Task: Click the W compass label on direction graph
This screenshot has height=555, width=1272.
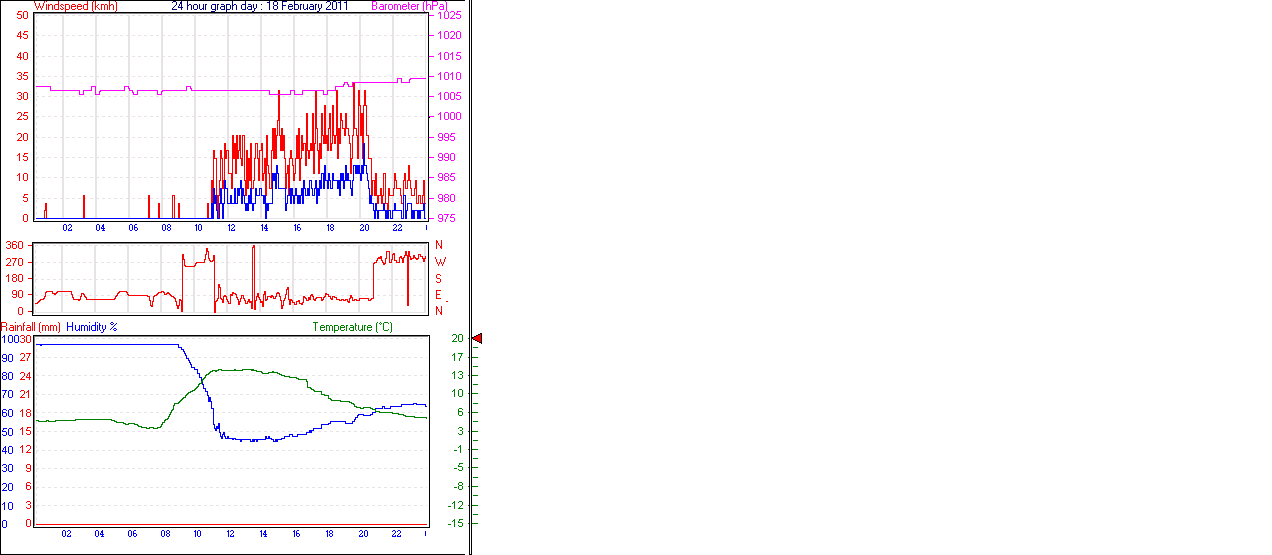Action: tap(439, 262)
